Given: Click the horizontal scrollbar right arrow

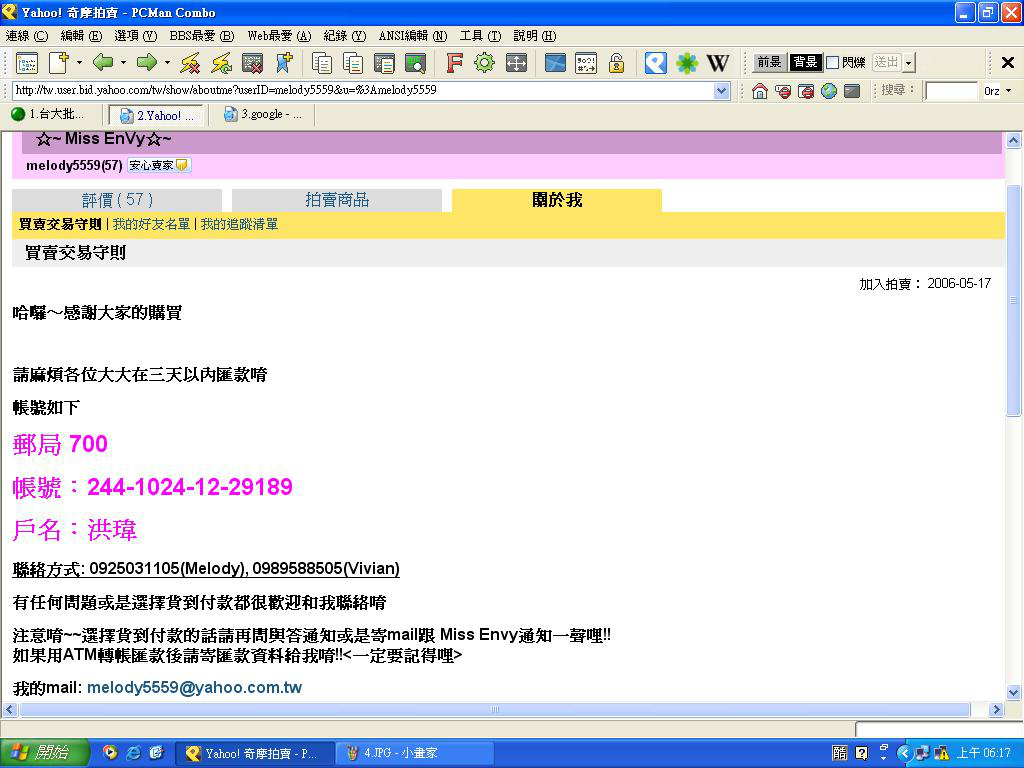Looking at the screenshot, I should click(x=996, y=709).
